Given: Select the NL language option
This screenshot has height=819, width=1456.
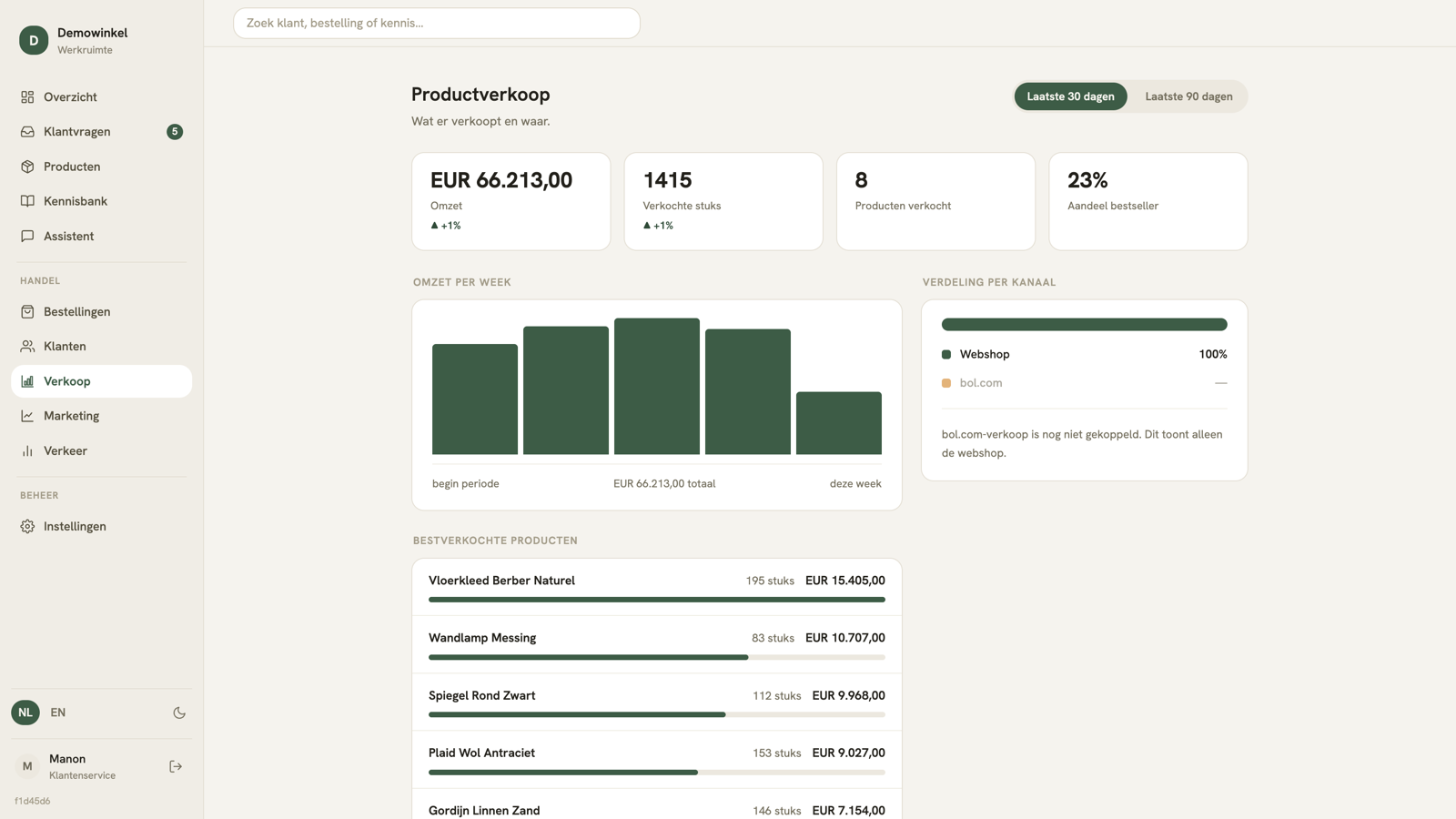Looking at the screenshot, I should point(25,713).
